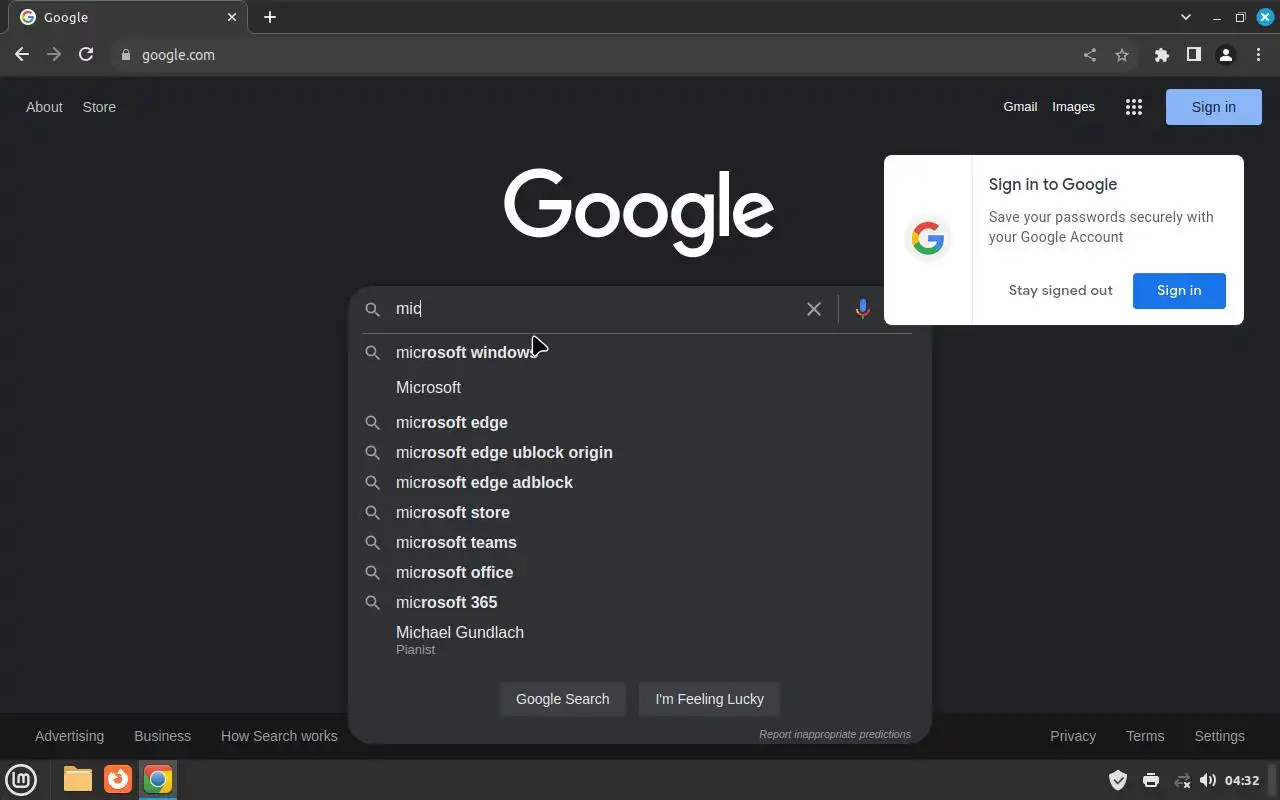This screenshot has width=1280, height=800.
Task: Click Stay signed out
Action: point(1060,290)
